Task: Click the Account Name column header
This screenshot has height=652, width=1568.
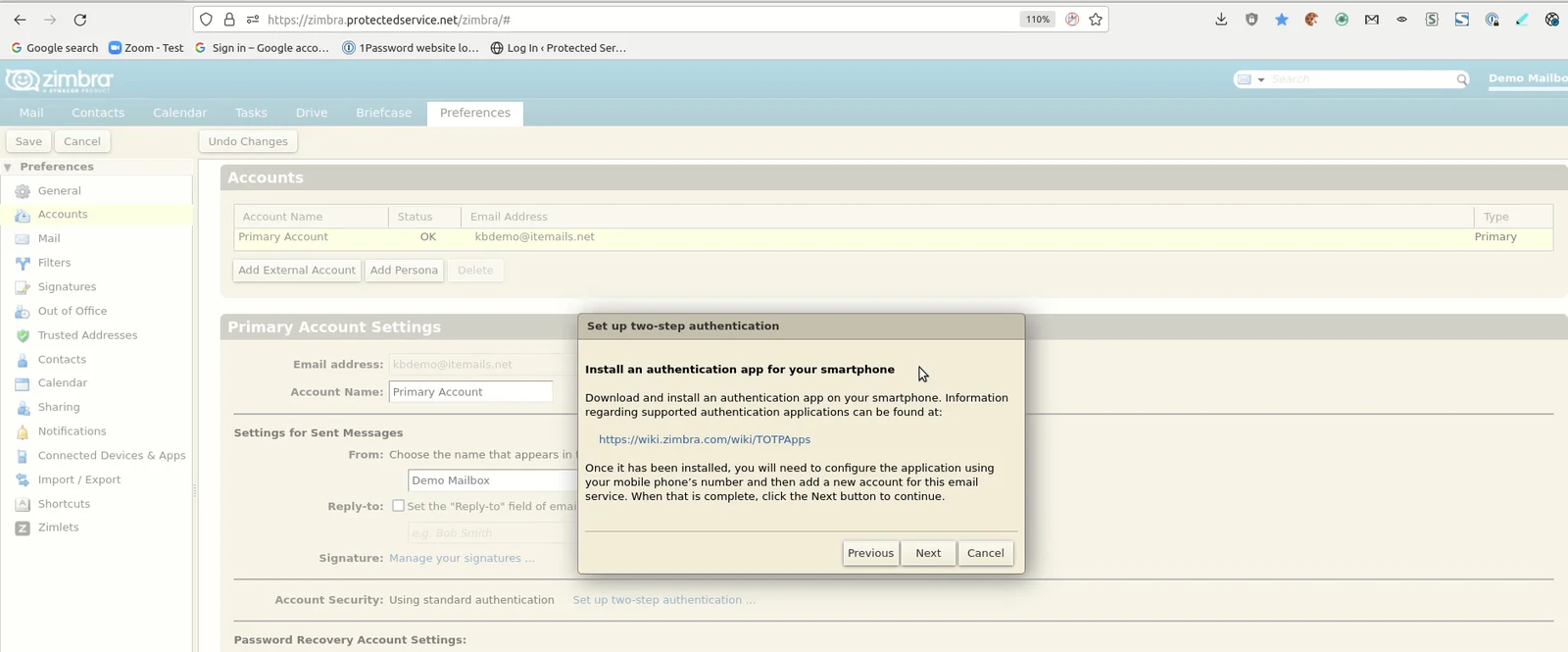Action: coord(311,217)
